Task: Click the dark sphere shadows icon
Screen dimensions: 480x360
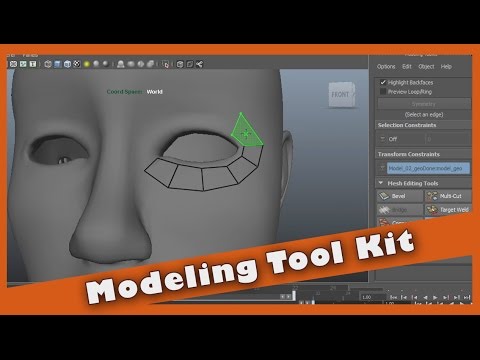Action: click(x=106, y=64)
